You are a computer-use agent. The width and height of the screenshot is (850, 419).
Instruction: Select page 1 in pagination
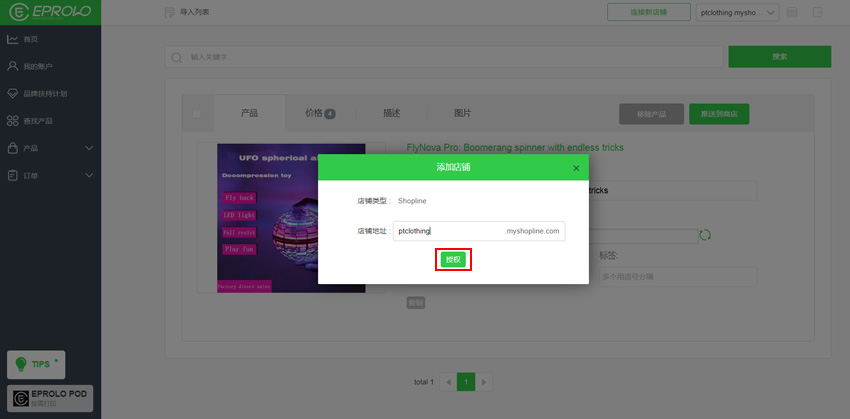pyautogui.click(x=466, y=382)
